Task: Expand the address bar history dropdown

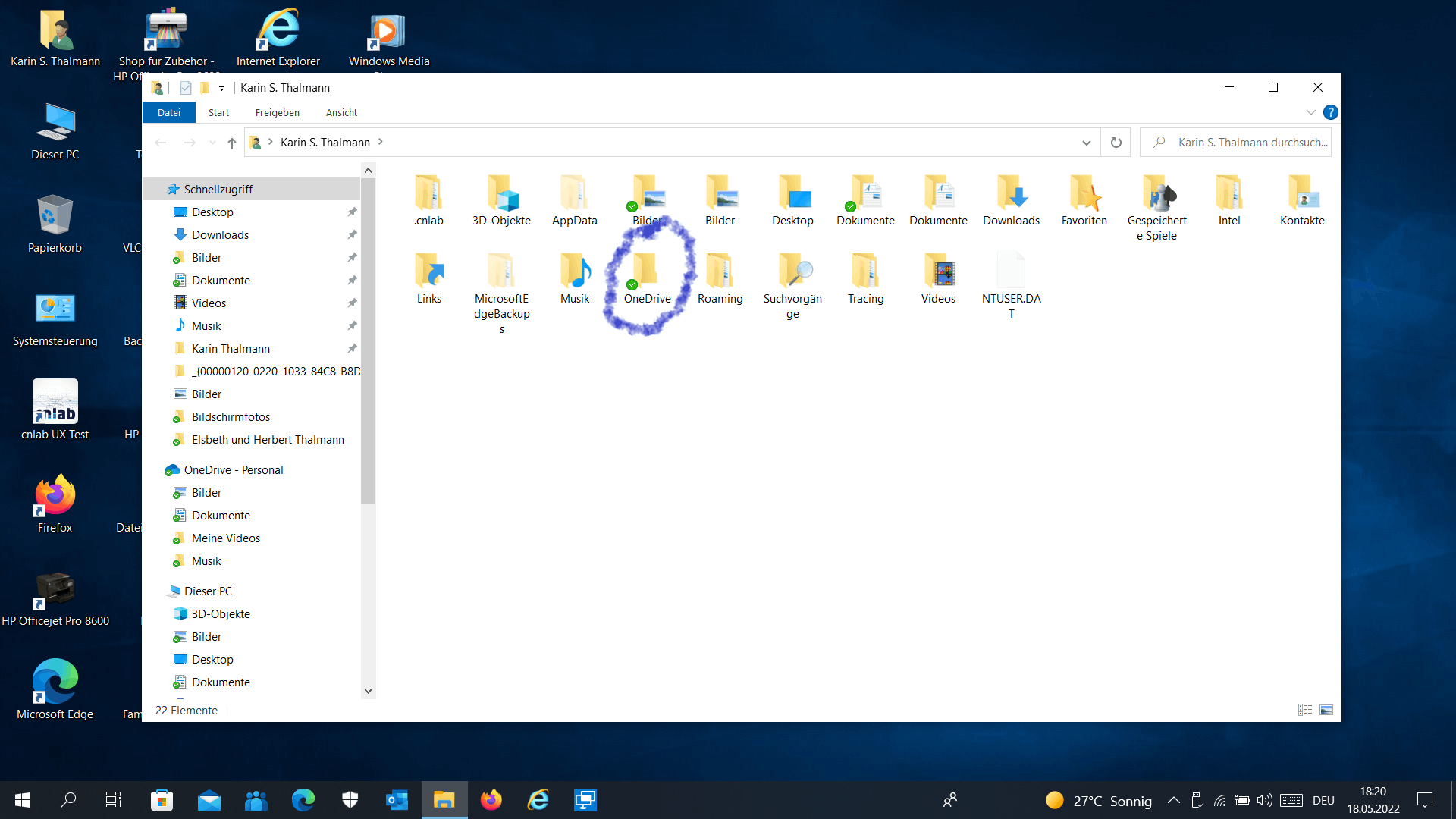Action: tap(1086, 143)
